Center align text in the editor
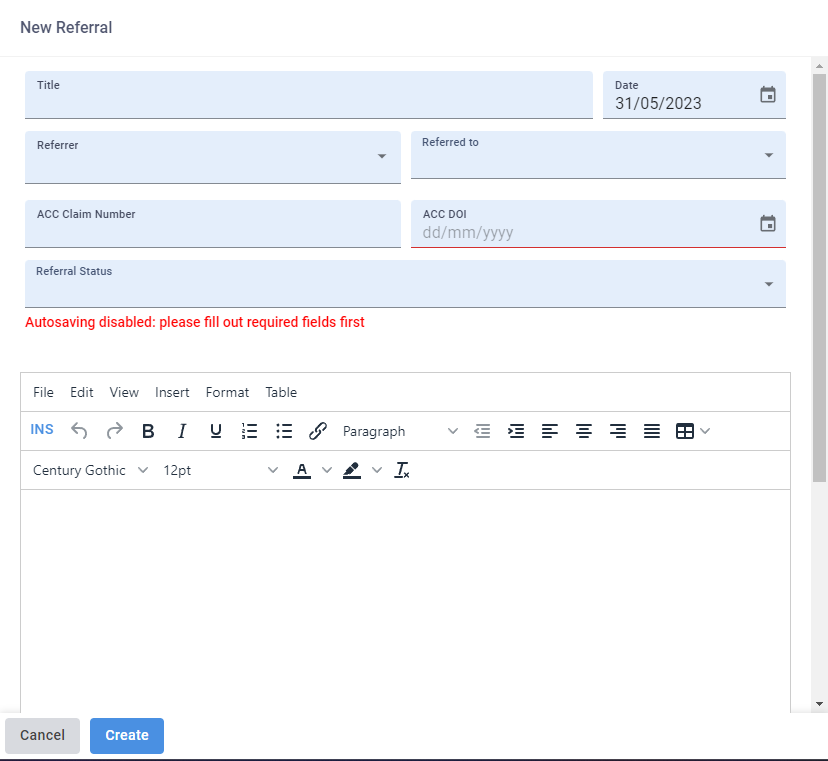Screen dimensions: 828x761 click(x=584, y=431)
